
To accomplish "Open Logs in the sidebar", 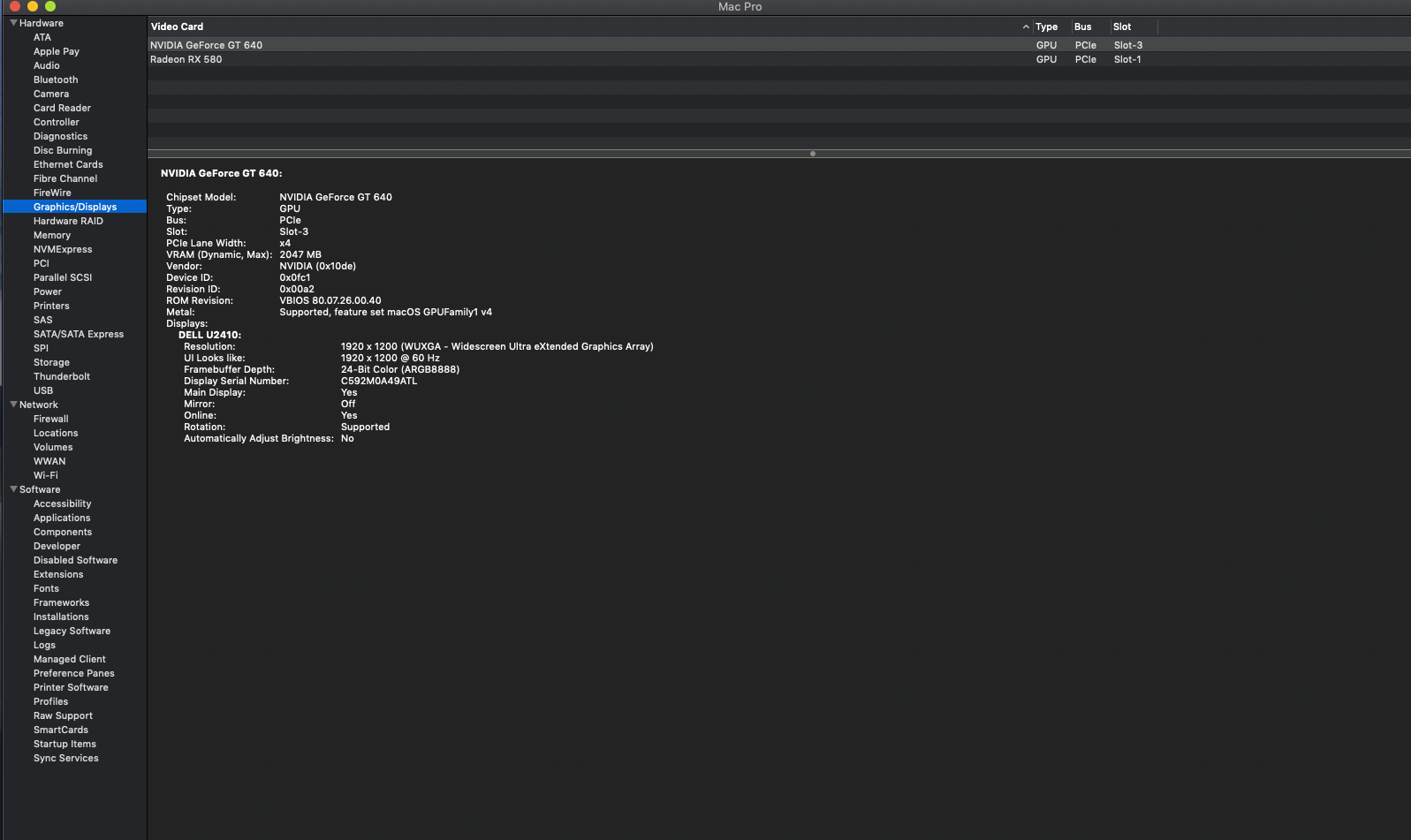I will [44, 645].
